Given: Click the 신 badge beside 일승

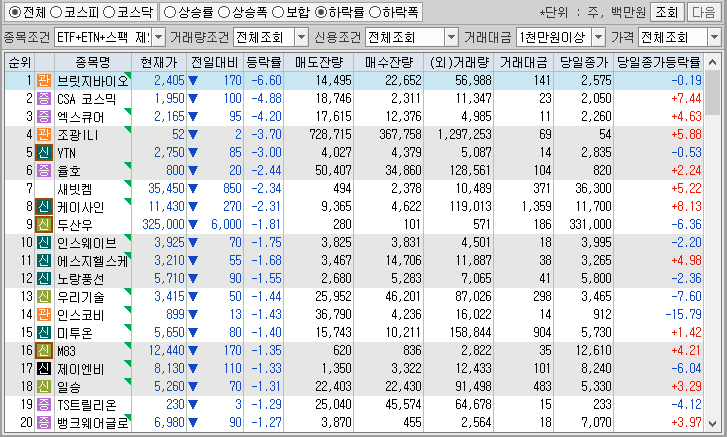Looking at the screenshot, I should (44, 386).
